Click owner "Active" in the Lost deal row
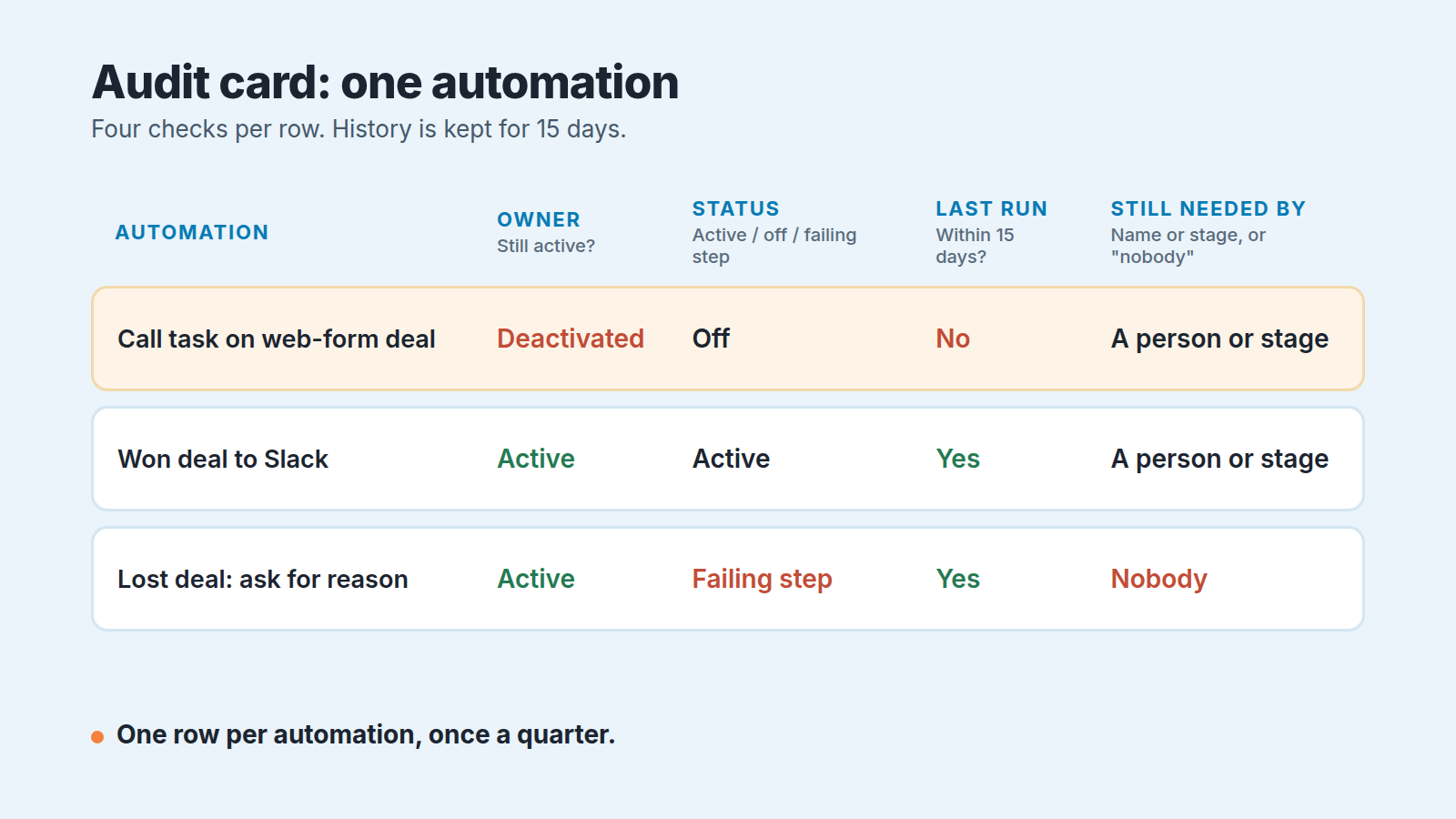The width and height of the screenshot is (1456, 819). pyautogui.click(x=536, y=579)
